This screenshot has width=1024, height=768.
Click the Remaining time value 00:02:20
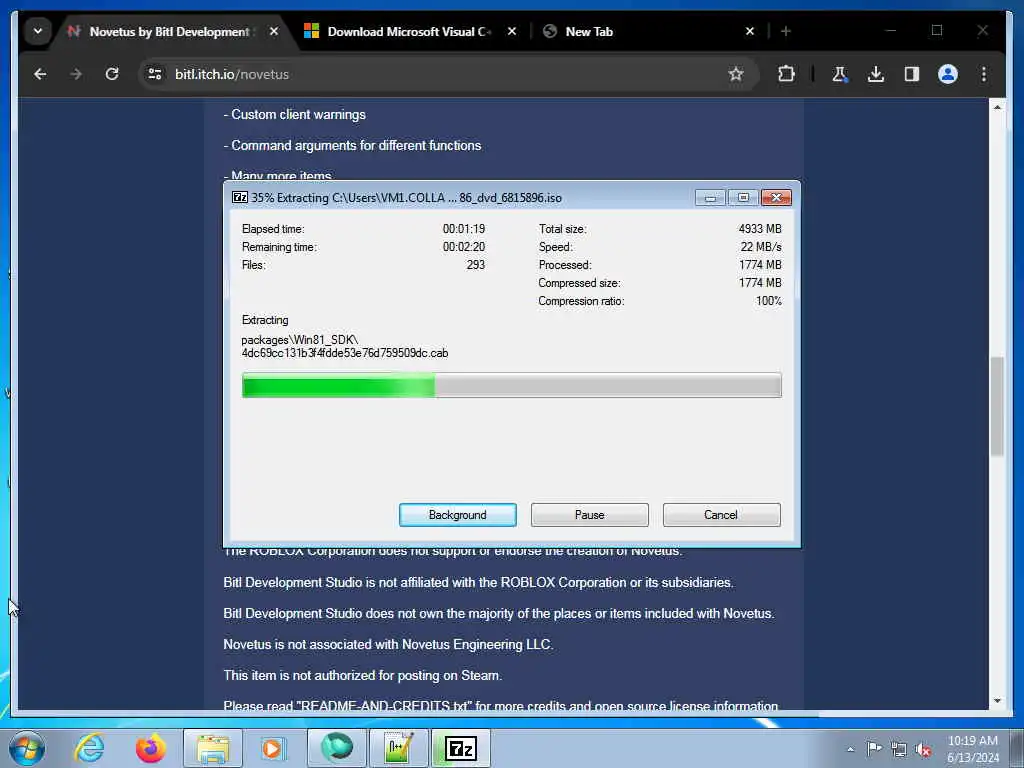[464, 247]
